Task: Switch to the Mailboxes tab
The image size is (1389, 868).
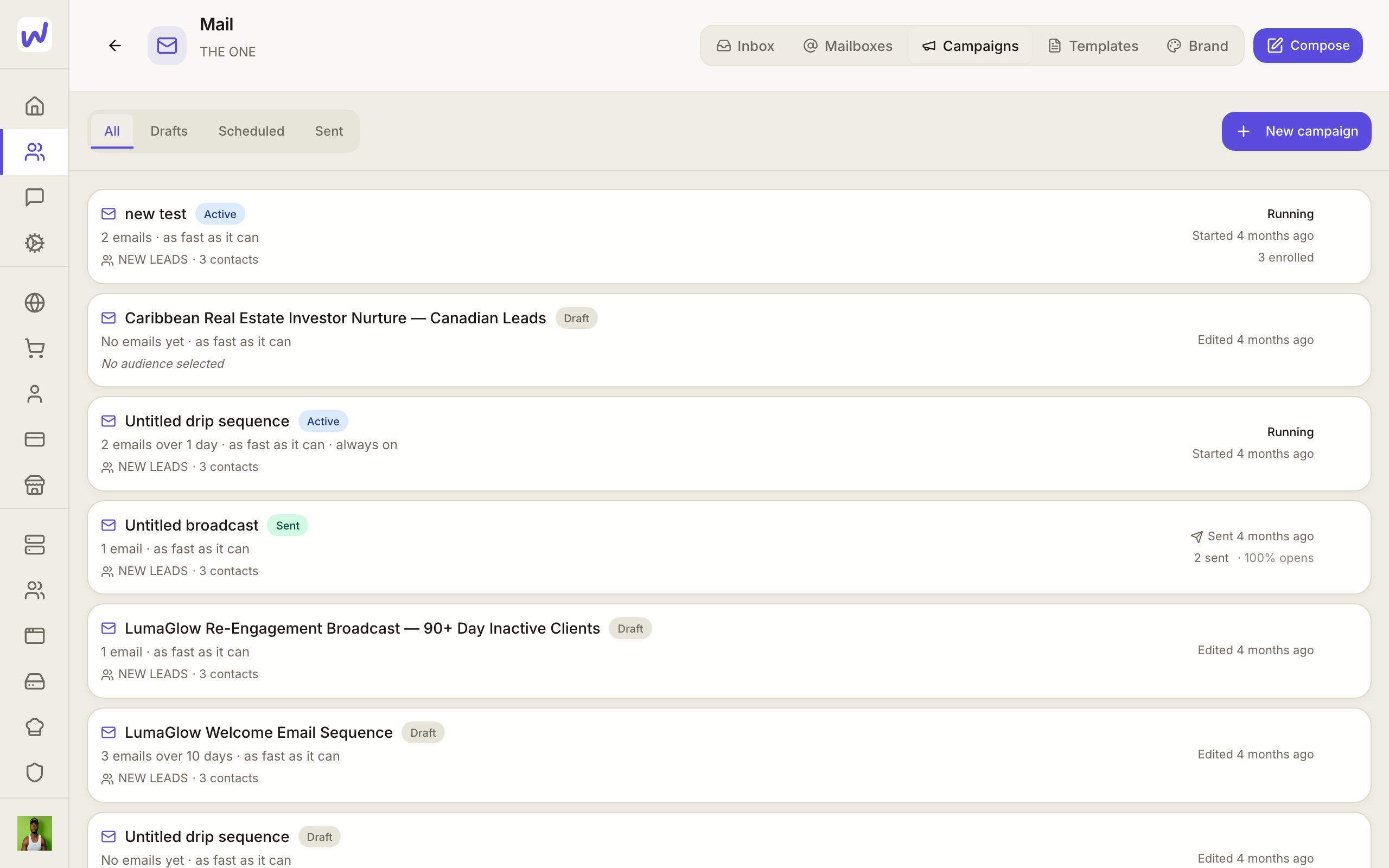Action: (x=848, y=46)
